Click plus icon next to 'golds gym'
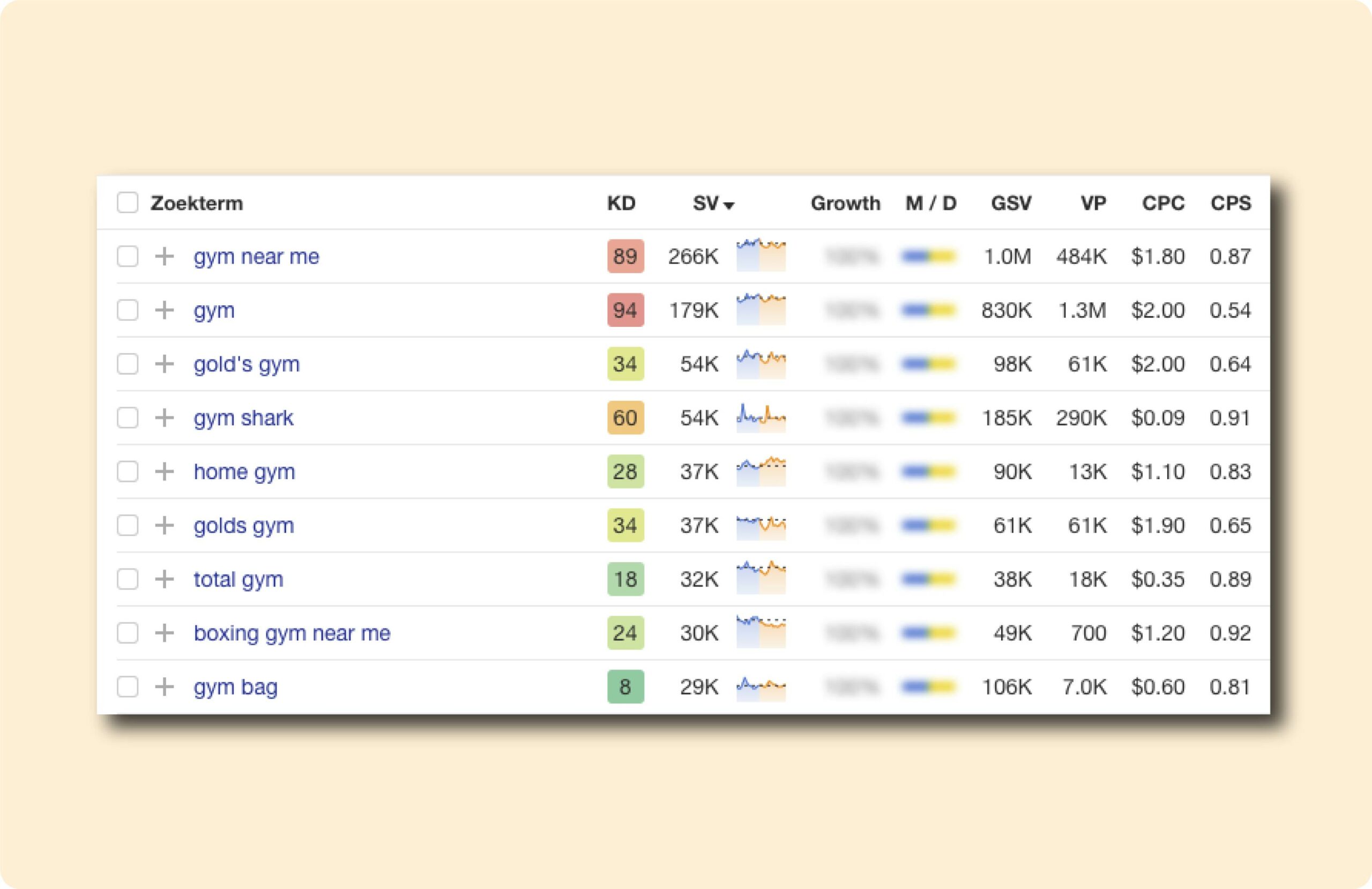The width and height of the screenshot is (1372, 889). pyautogui.click(x=165, y=525)
